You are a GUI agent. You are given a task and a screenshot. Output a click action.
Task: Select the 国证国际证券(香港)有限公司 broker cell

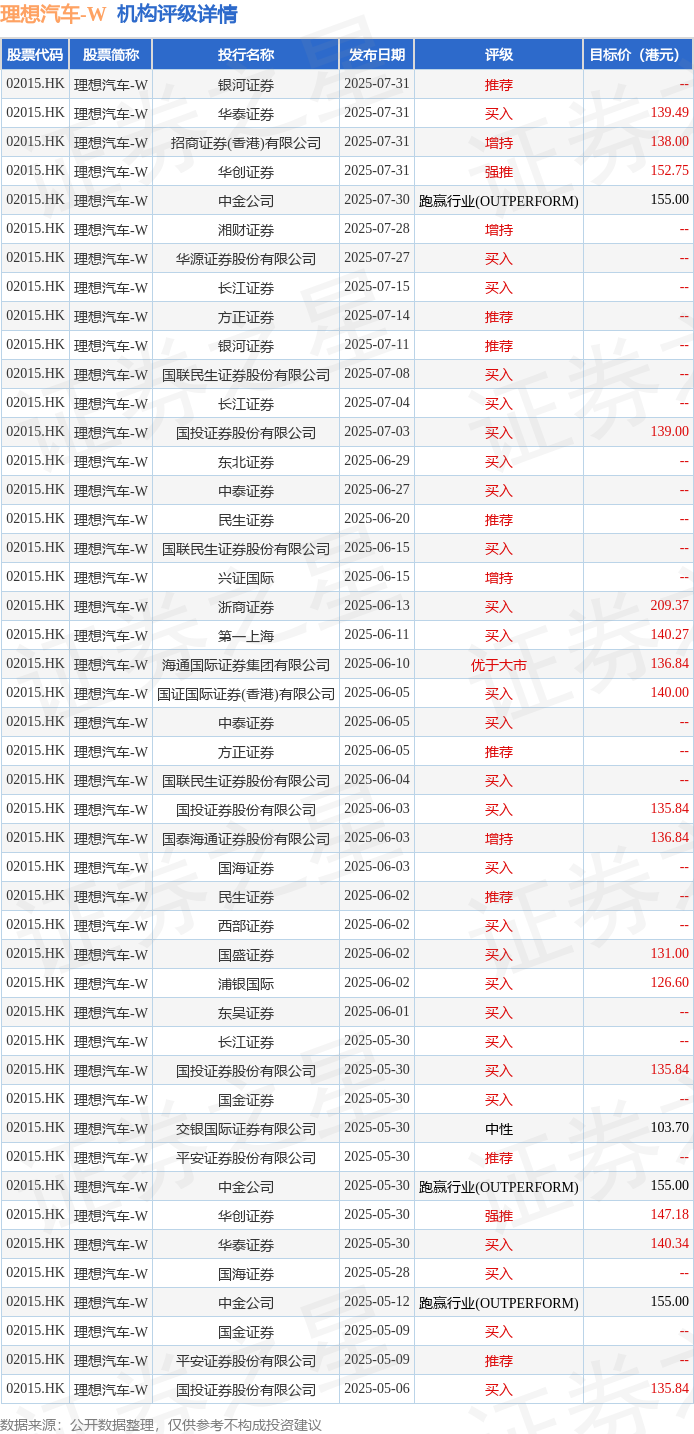(245, 694)
